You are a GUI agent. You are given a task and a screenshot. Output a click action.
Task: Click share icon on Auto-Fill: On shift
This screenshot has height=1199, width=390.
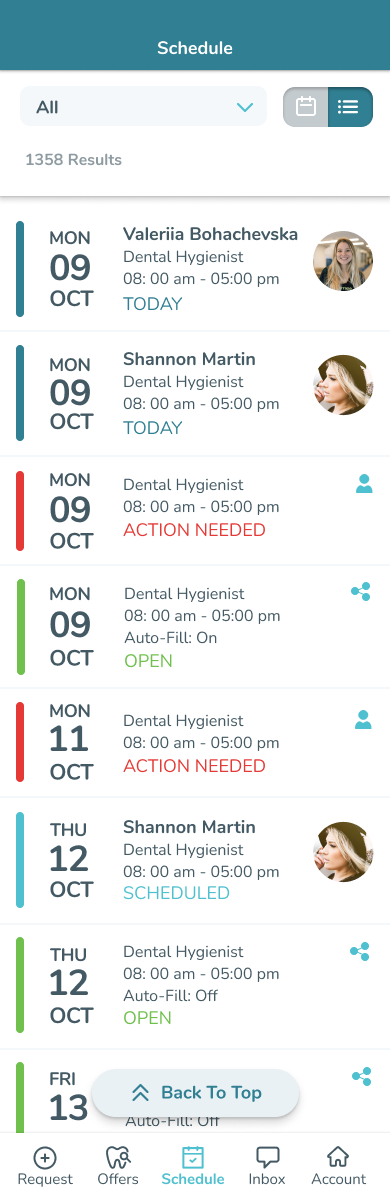point(360,591)
